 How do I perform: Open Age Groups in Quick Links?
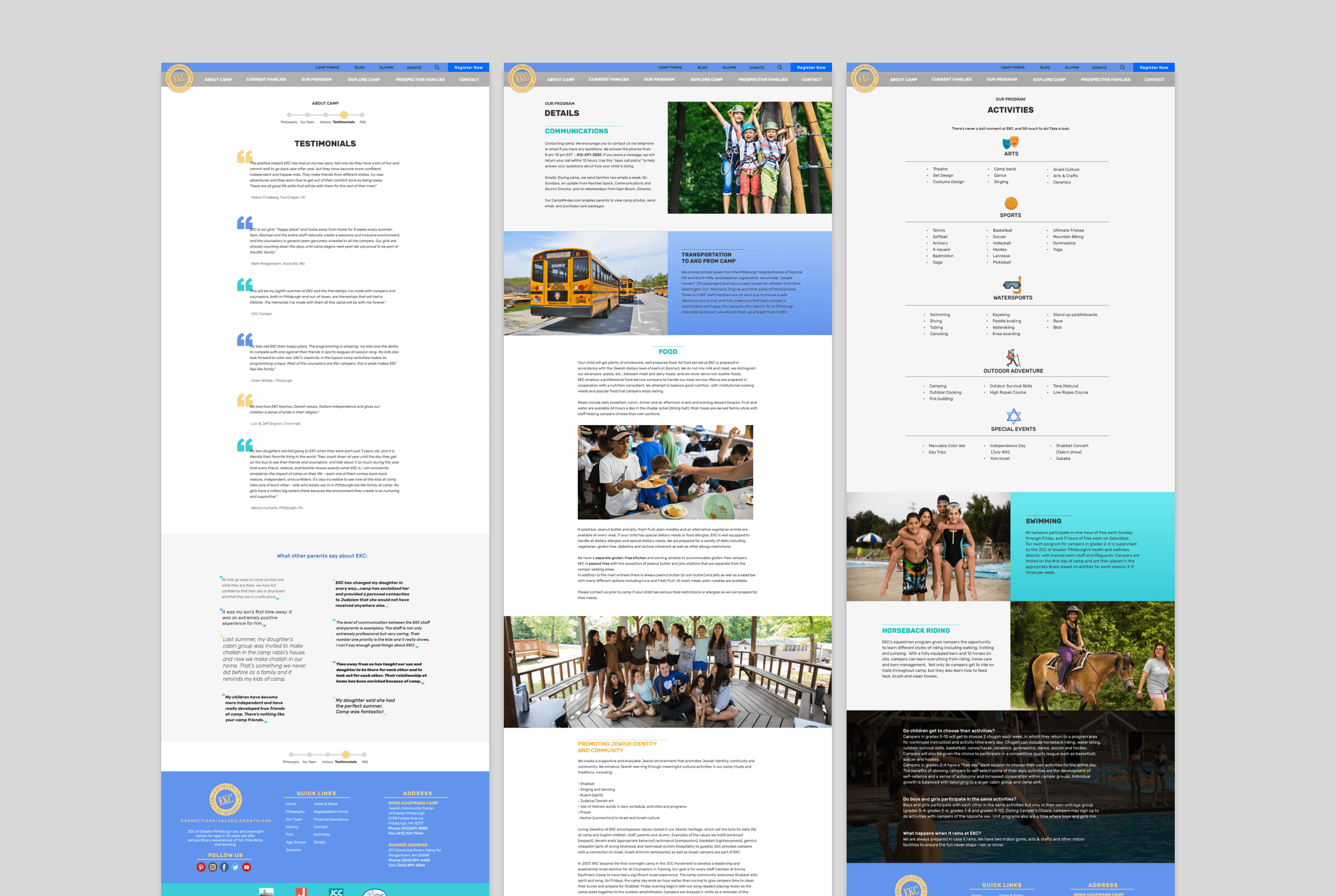point(296,842)
